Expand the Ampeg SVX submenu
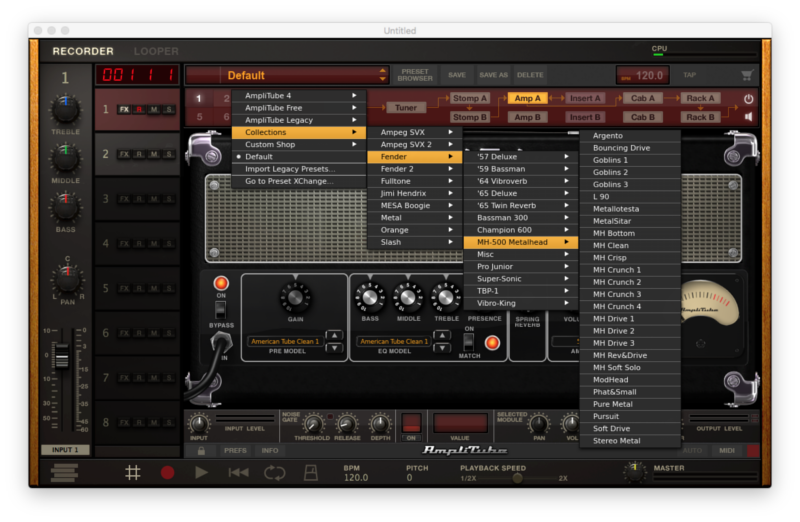Image resolution: width=800 pixels, height=522 pixels. click(415, 132)
